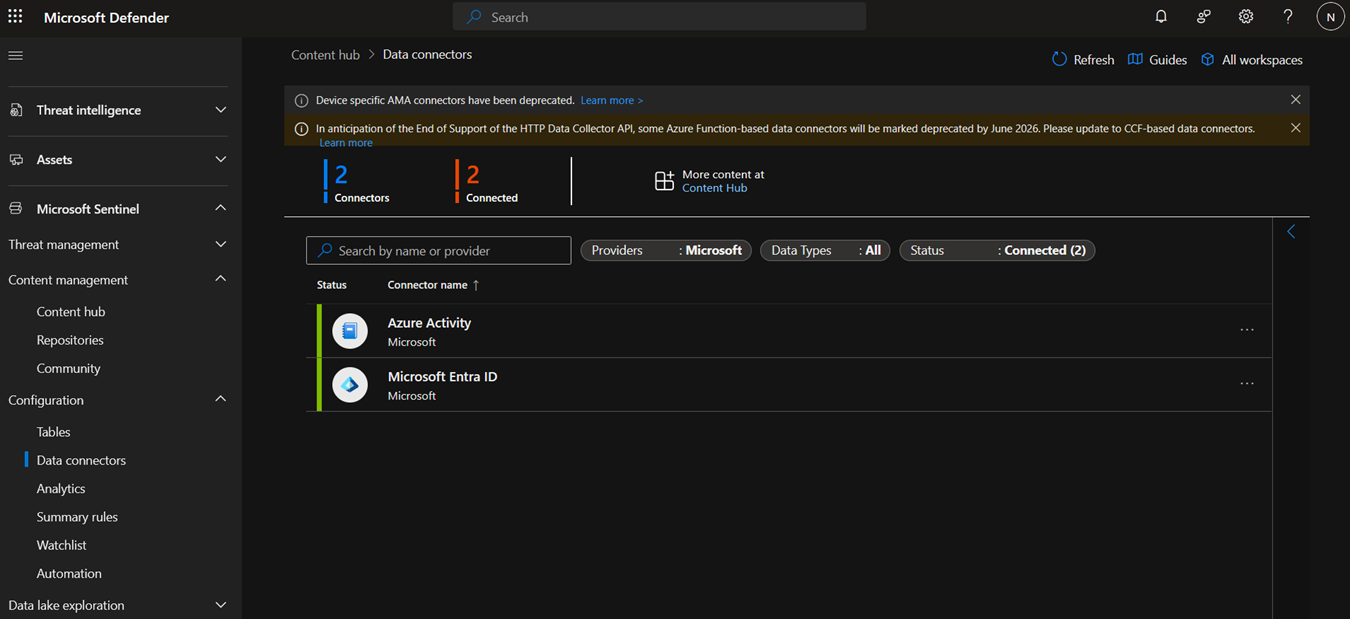Open Tables under Configuration
The height and width of the screenshot is (619, 1350).
53,432
